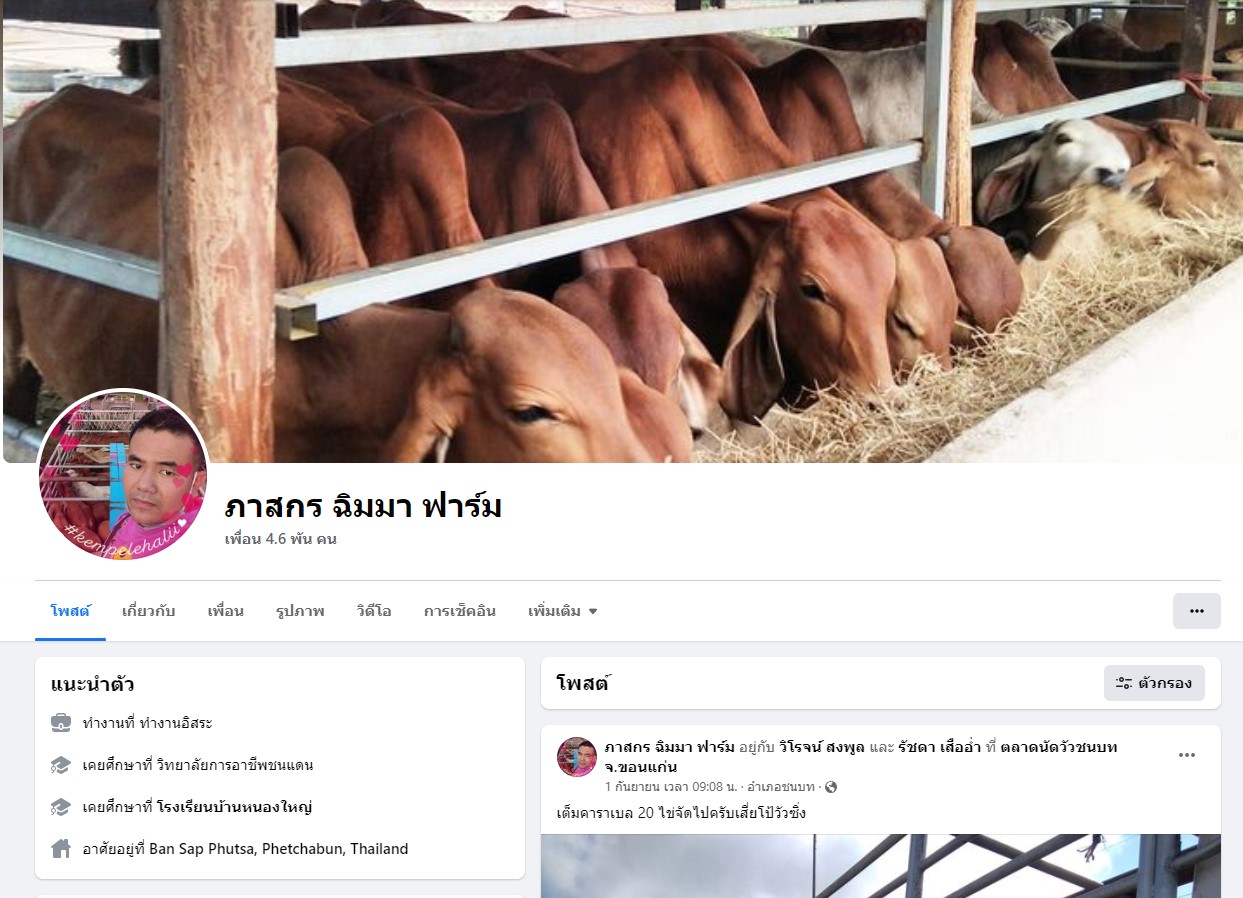Click the graduation cap icon beside วิทยาลัยการอาชีพชนแดน

coord(61,765)
